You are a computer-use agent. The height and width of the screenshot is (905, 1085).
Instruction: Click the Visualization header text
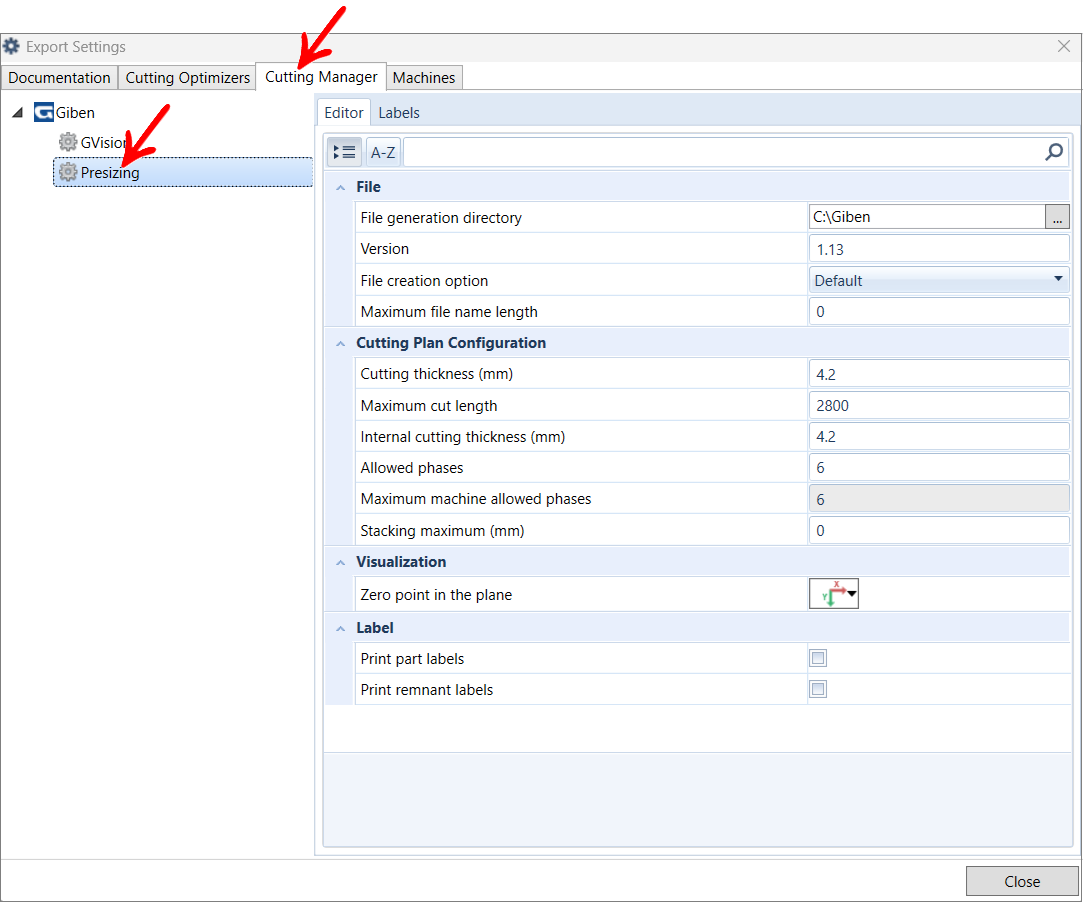pyautogui.click(x=401, y=562)
